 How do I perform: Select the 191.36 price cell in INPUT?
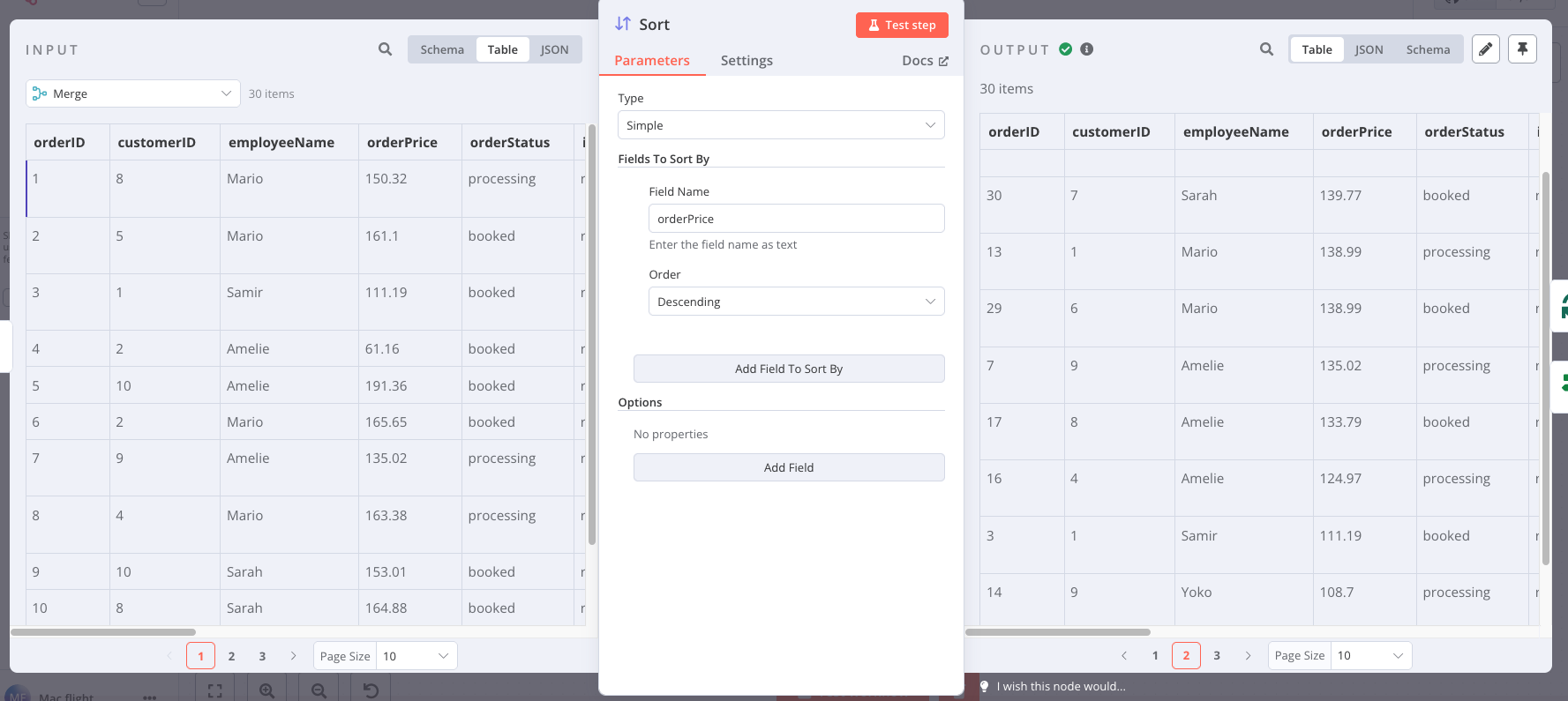point(409,385)
